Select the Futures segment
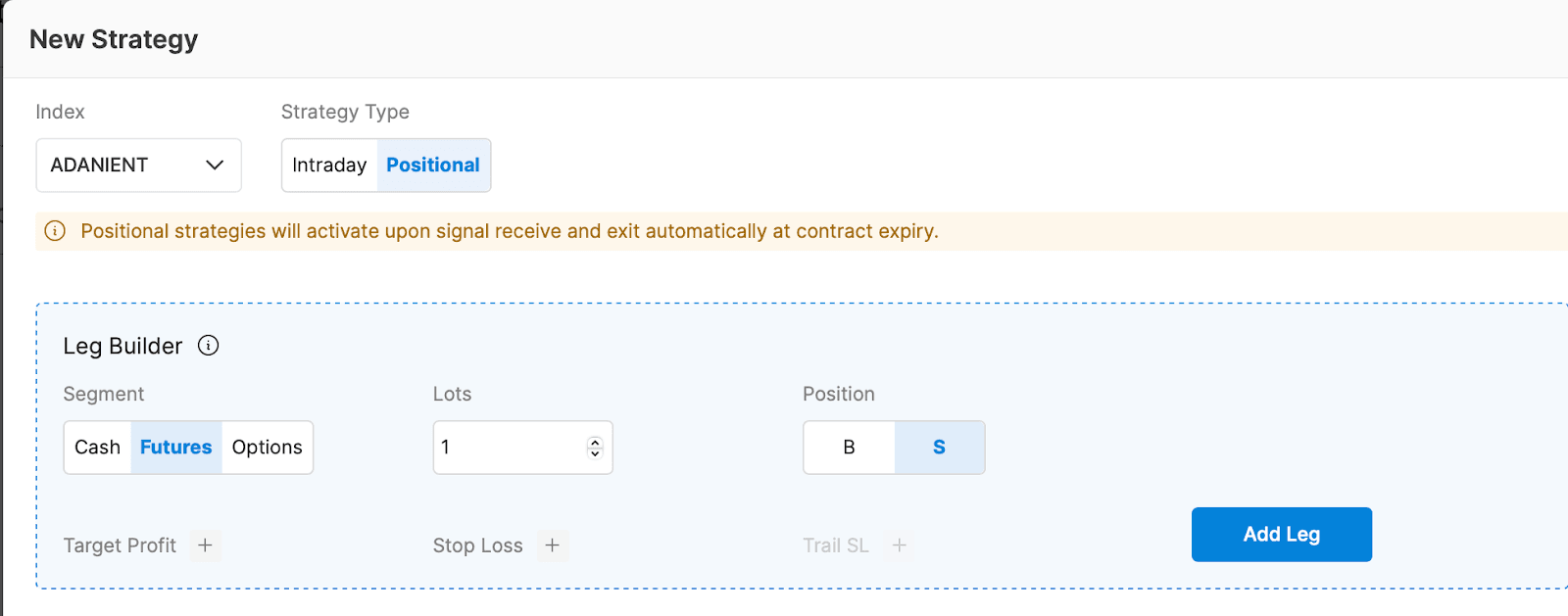This screenshot has width=1568, height=616. (175, 448)
